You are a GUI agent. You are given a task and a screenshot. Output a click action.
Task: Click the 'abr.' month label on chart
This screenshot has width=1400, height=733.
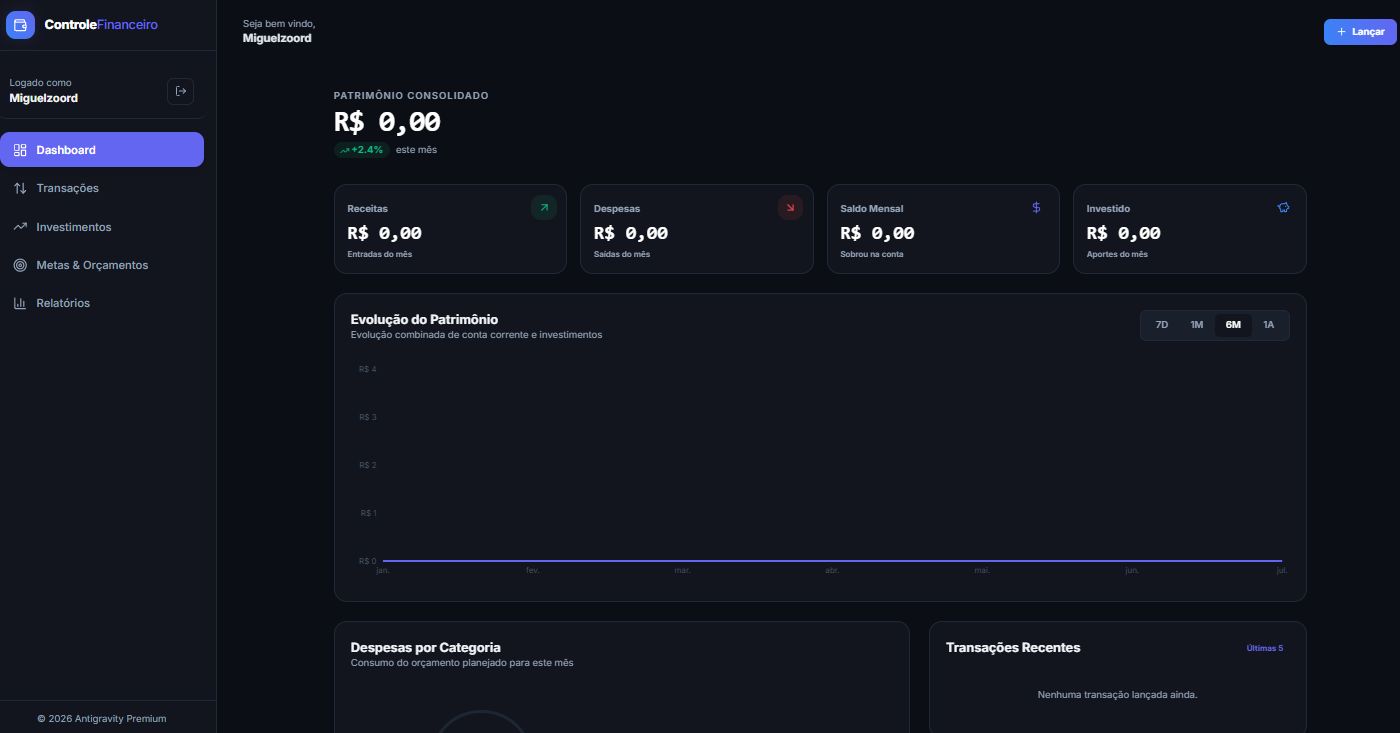832,570
